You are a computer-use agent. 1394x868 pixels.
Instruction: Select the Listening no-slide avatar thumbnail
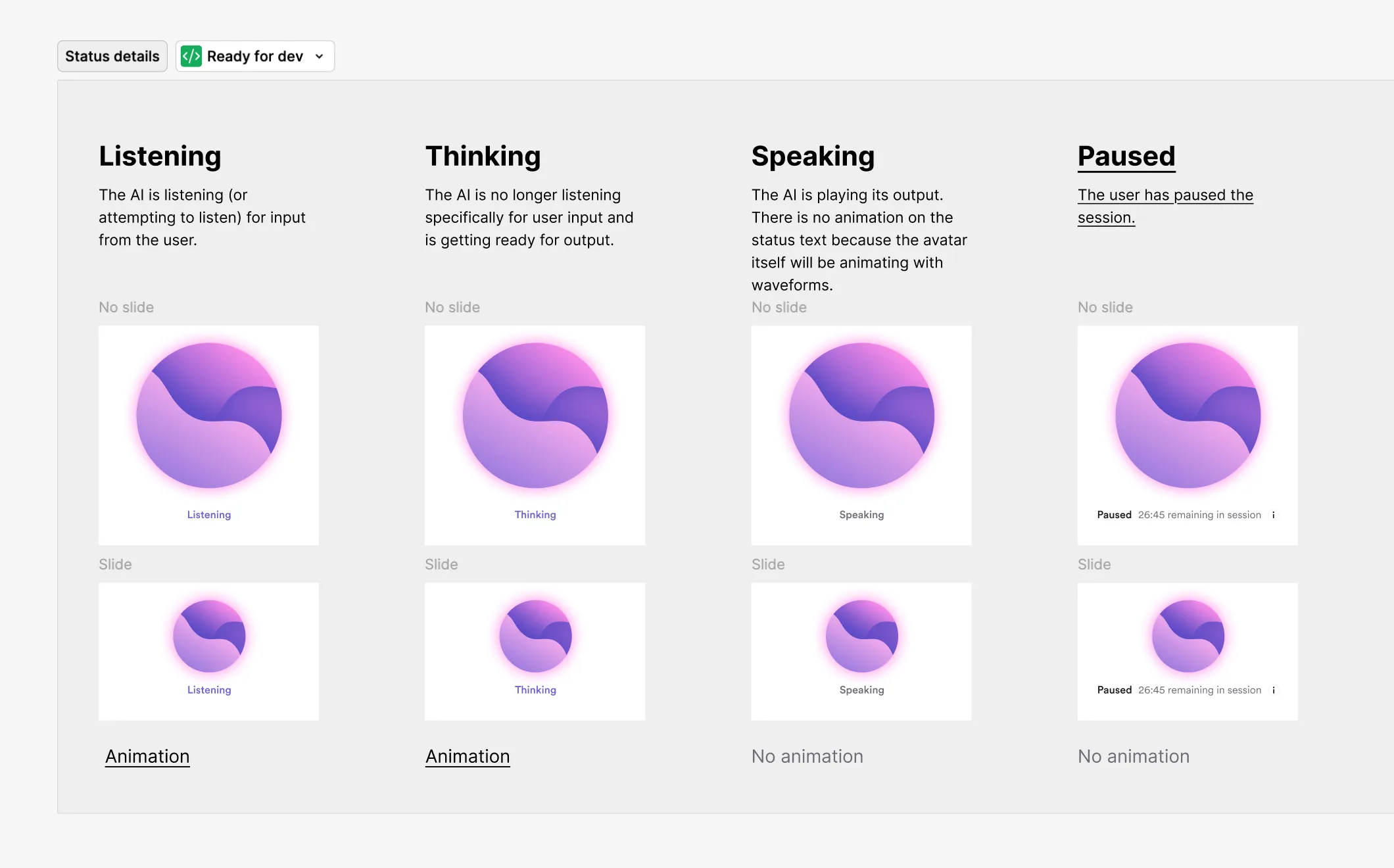tap(209, 416)
